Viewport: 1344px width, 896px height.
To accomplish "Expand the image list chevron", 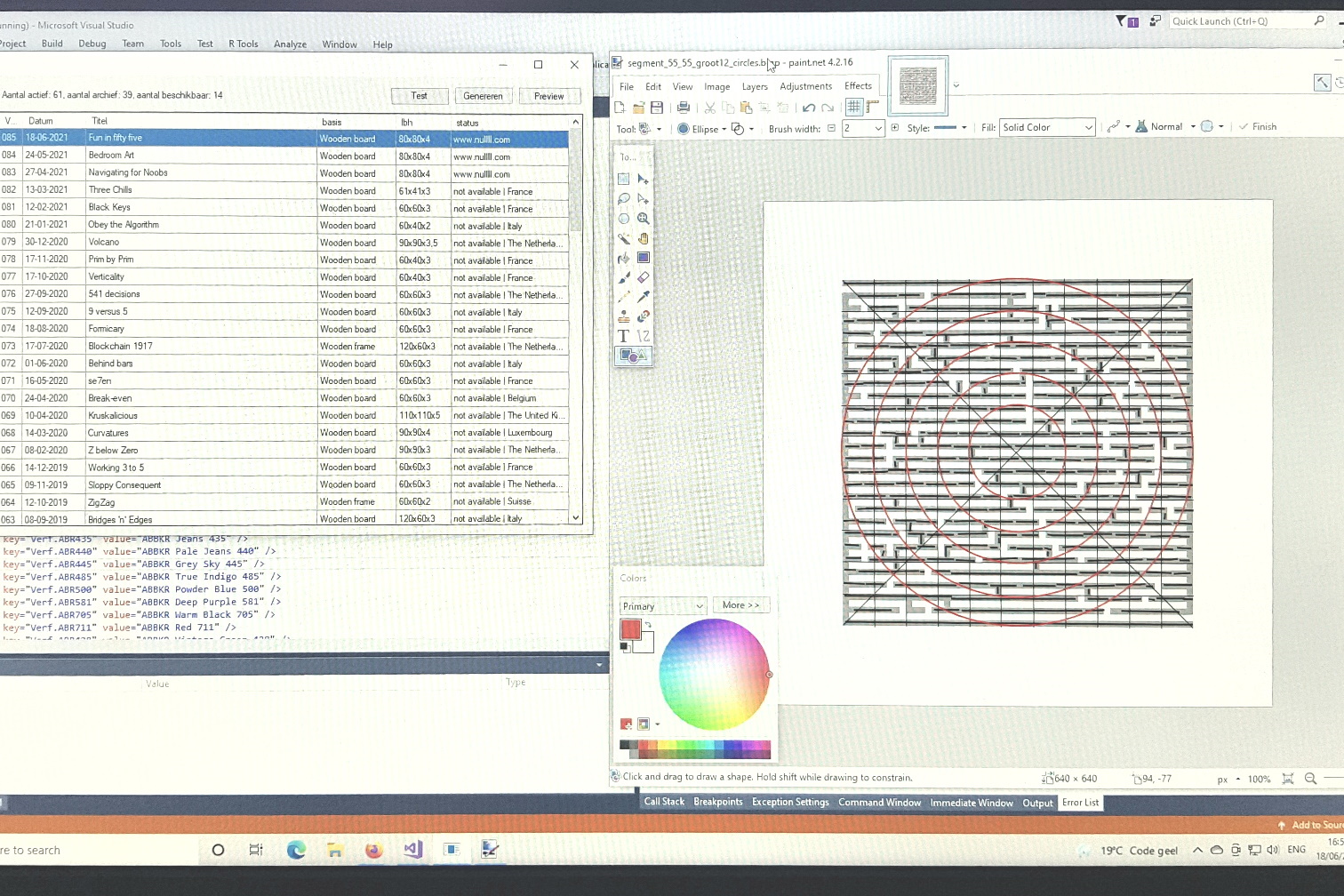I will tap(956, 86).
